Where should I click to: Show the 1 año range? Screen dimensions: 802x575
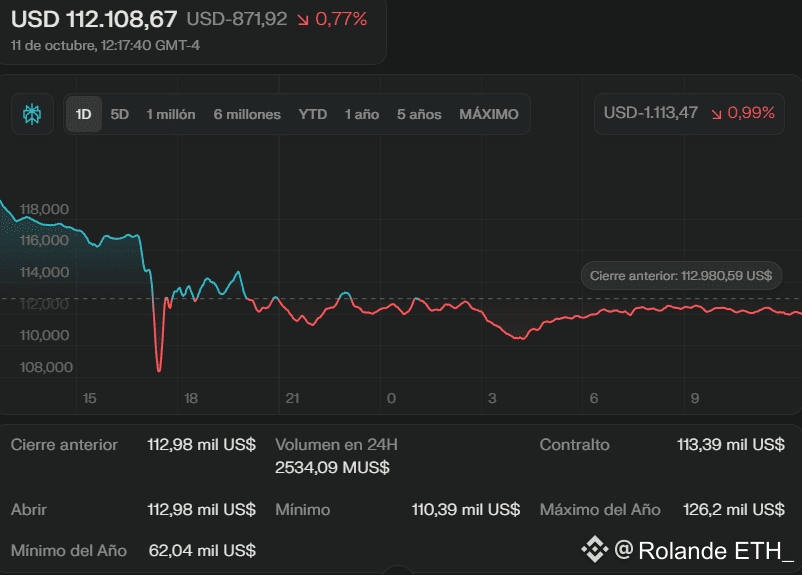pos(362,114)
